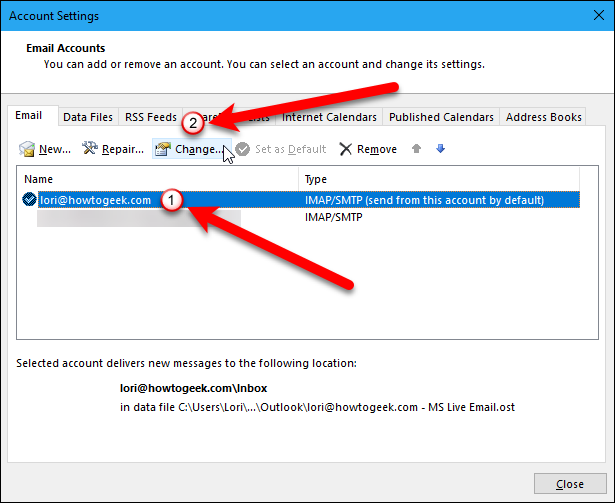The height and width of the screenshot is (503, 615).
Task: Click the Remove X icon
Action: click(346, 149)
